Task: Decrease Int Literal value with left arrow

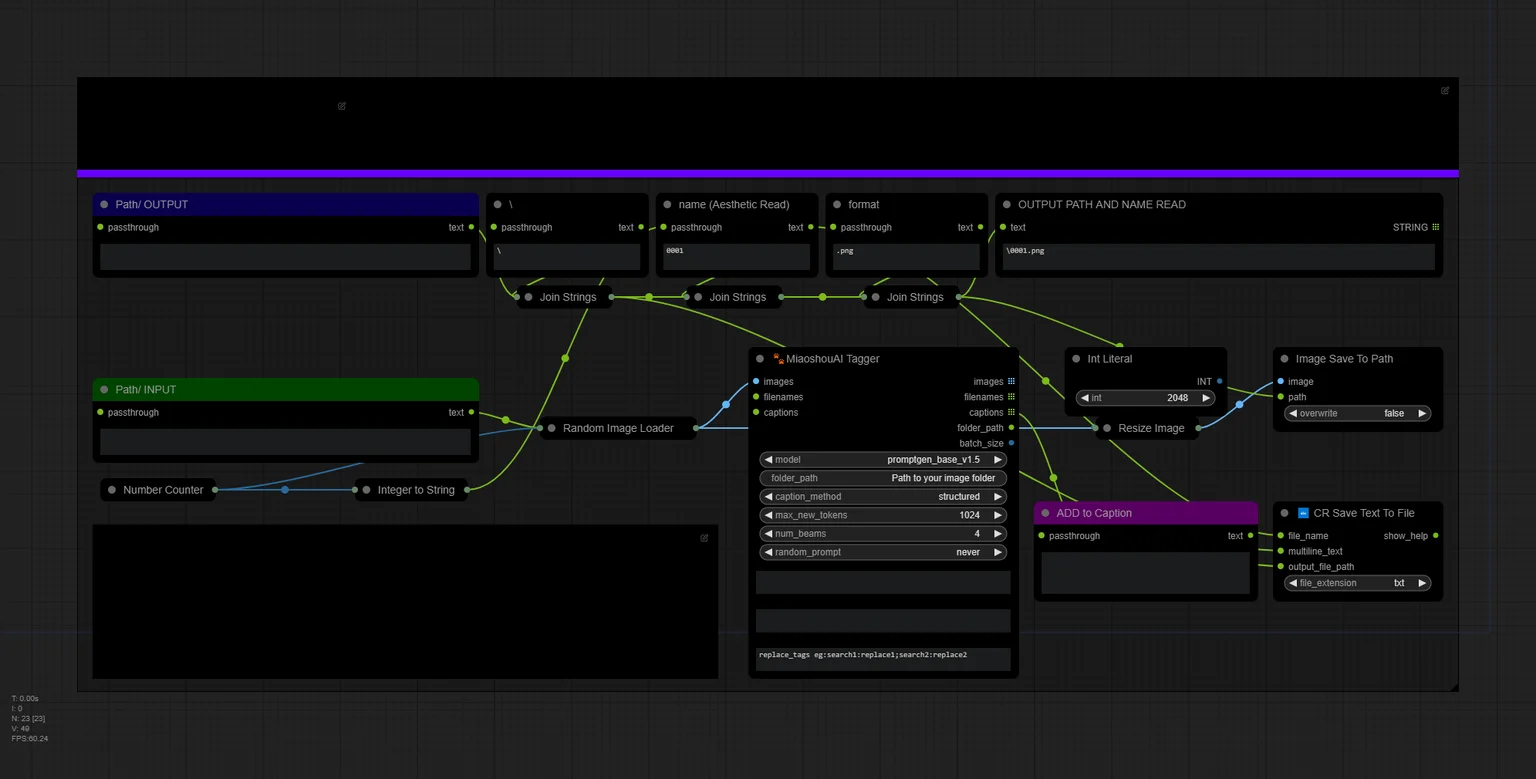Action: point(1084,398)
